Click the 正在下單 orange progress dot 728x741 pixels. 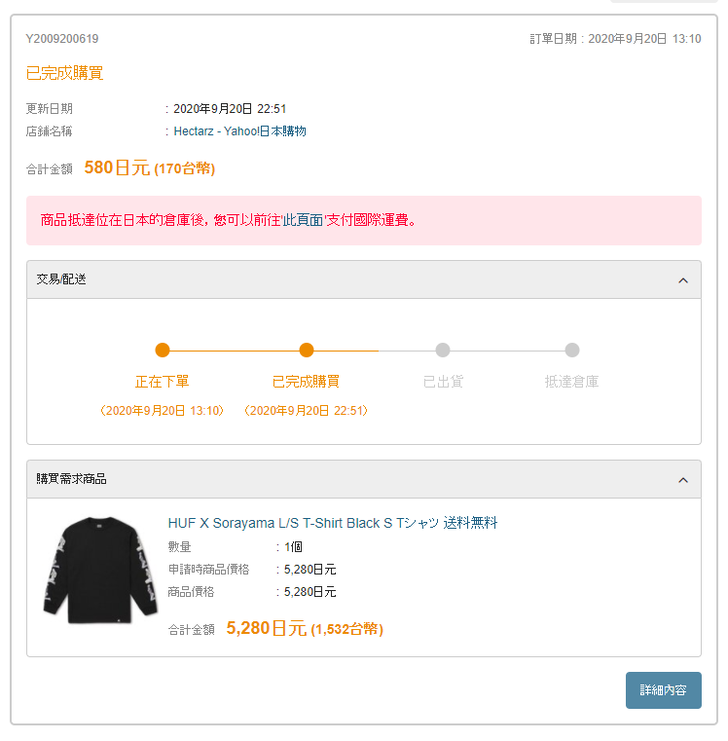pos(163,350)
